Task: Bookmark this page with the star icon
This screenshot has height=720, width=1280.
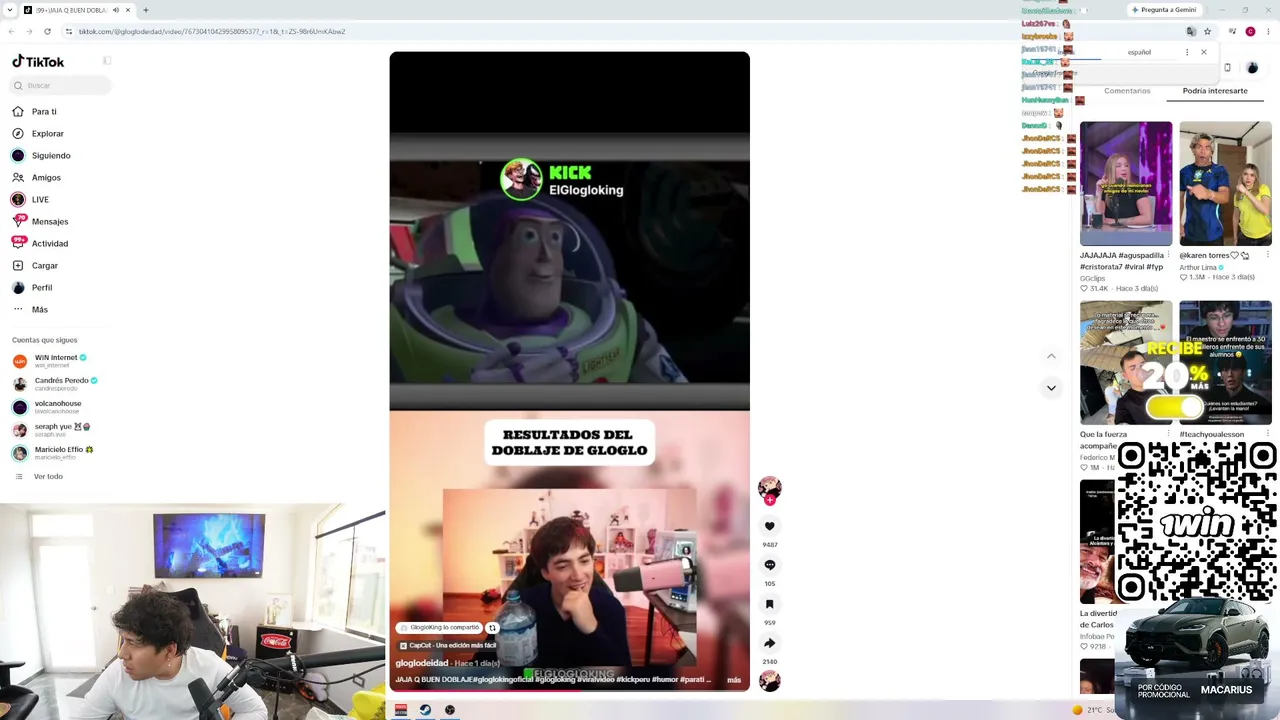Action: point(1207,32)
